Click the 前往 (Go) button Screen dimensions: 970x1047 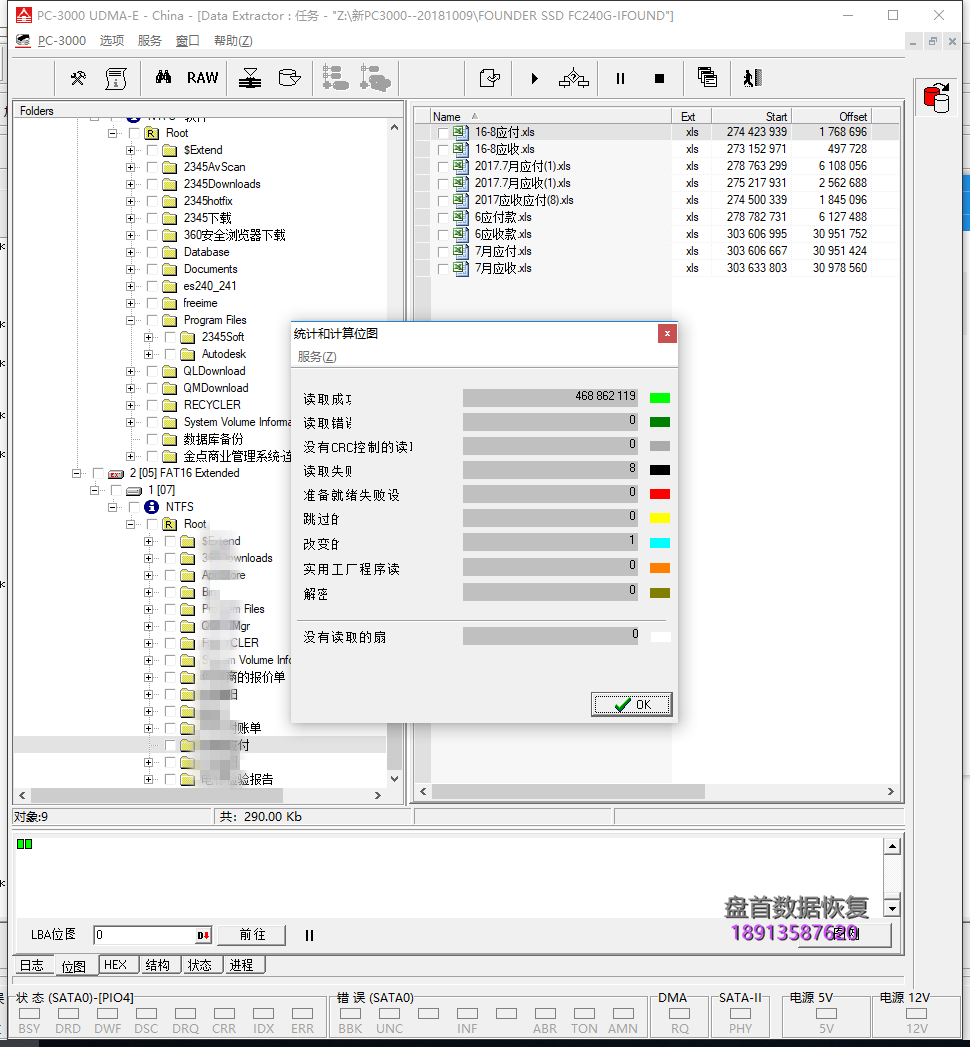click(251, 934)
